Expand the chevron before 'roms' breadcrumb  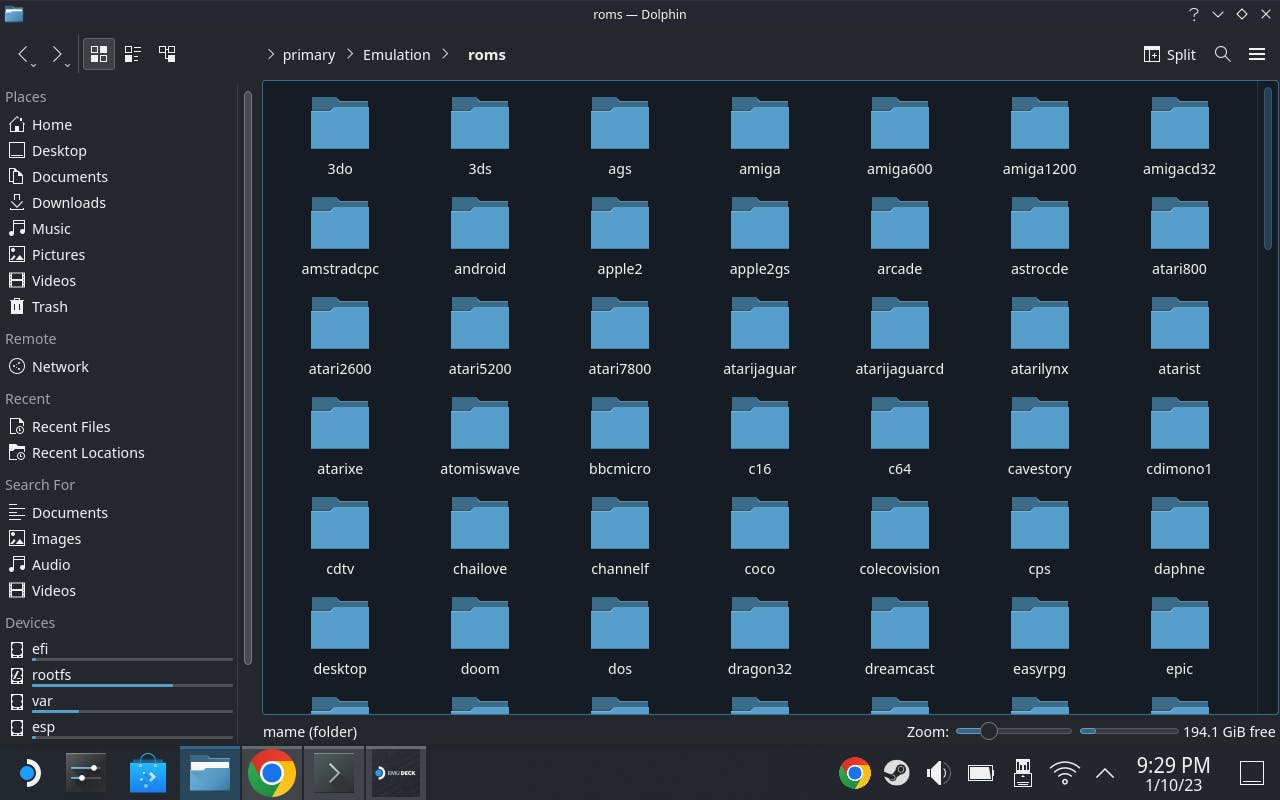446,55
